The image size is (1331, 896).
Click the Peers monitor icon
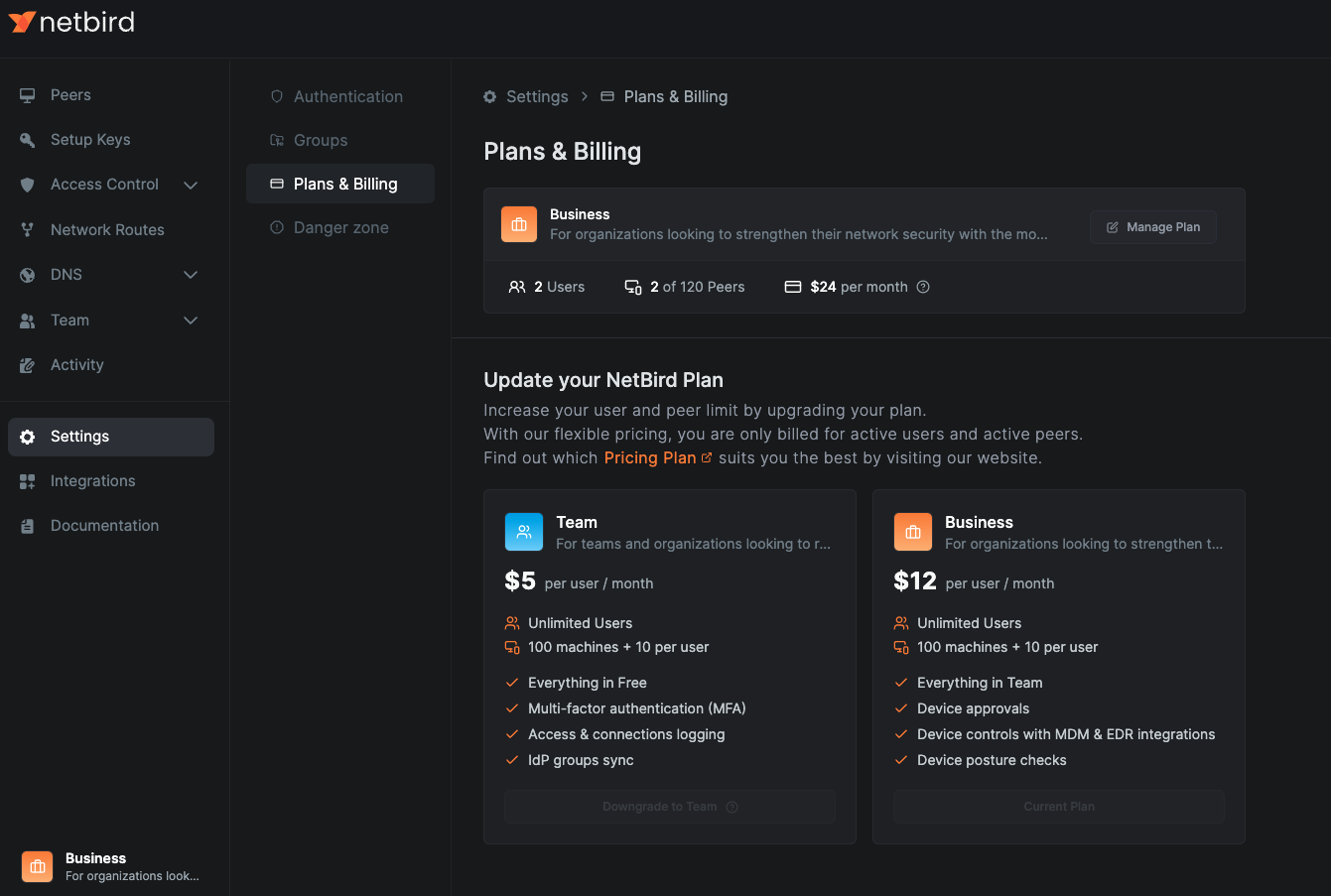pyautogui.click(x=28, y=95)
